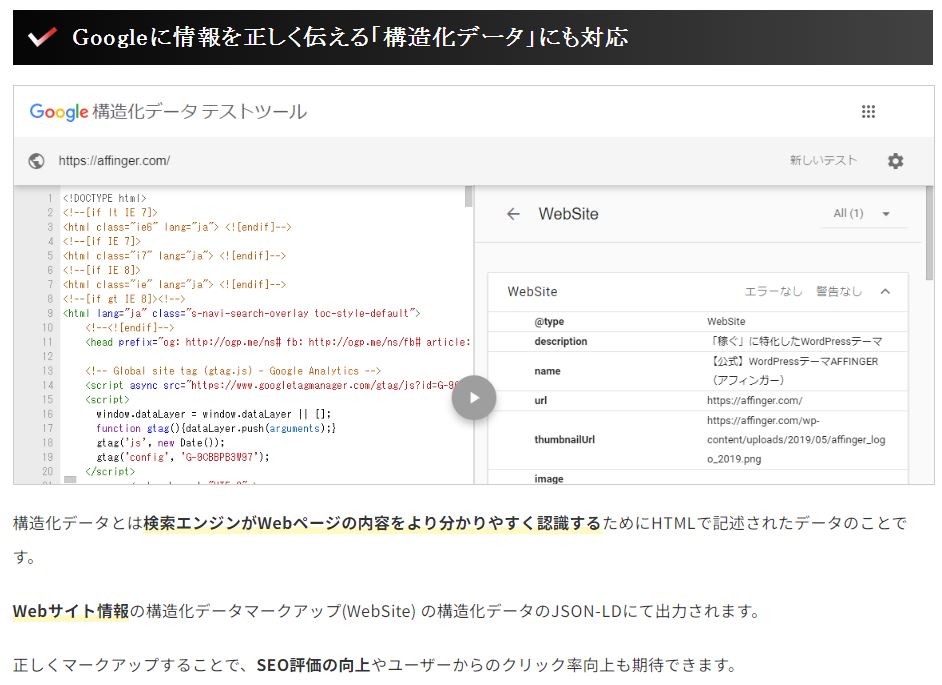This screenshot has height=685, width=942.
Task: Click the image property label
Action: [x=548, y=479]
